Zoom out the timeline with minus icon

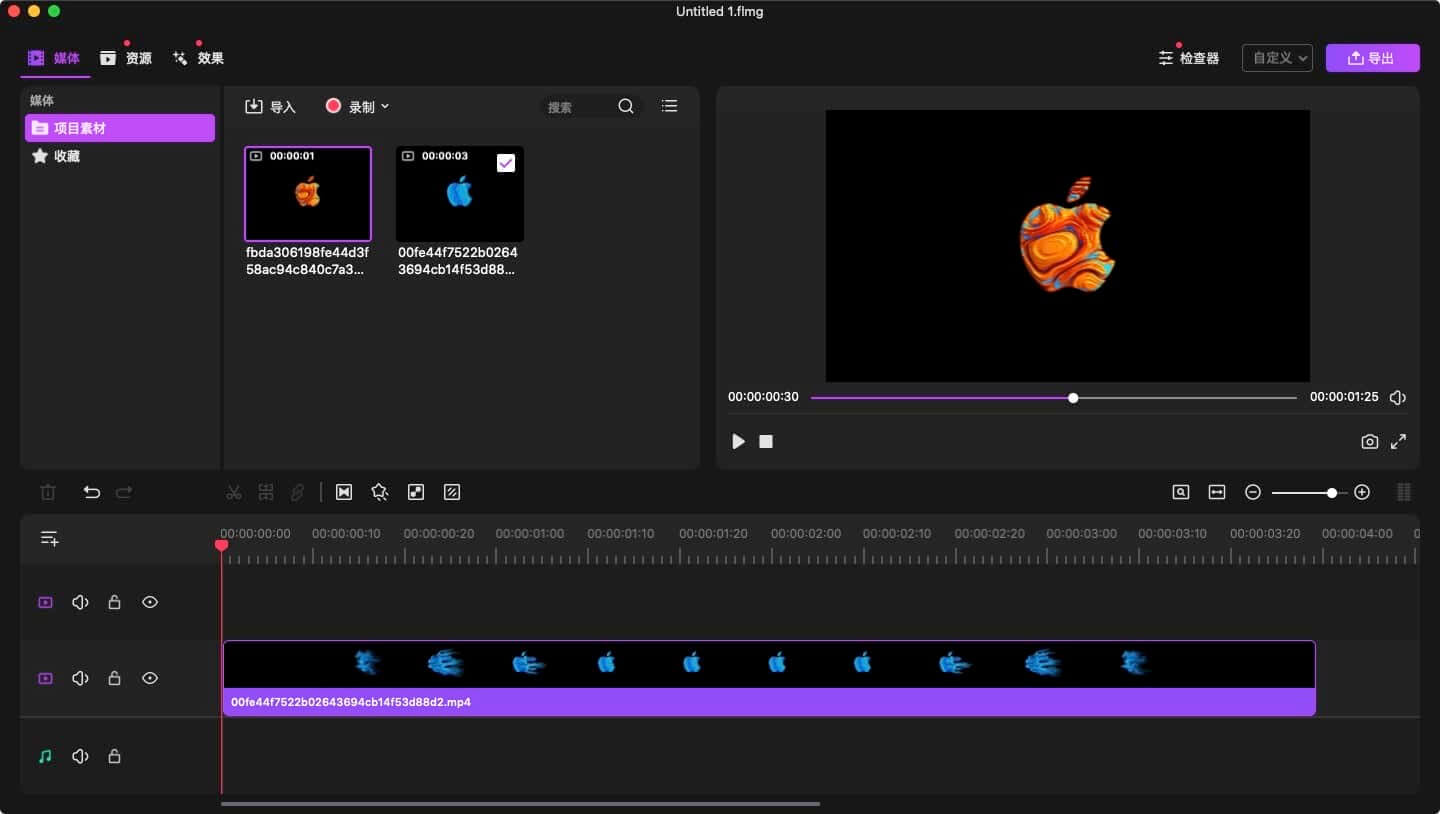pyautogui.click(x=1253, y=492)
